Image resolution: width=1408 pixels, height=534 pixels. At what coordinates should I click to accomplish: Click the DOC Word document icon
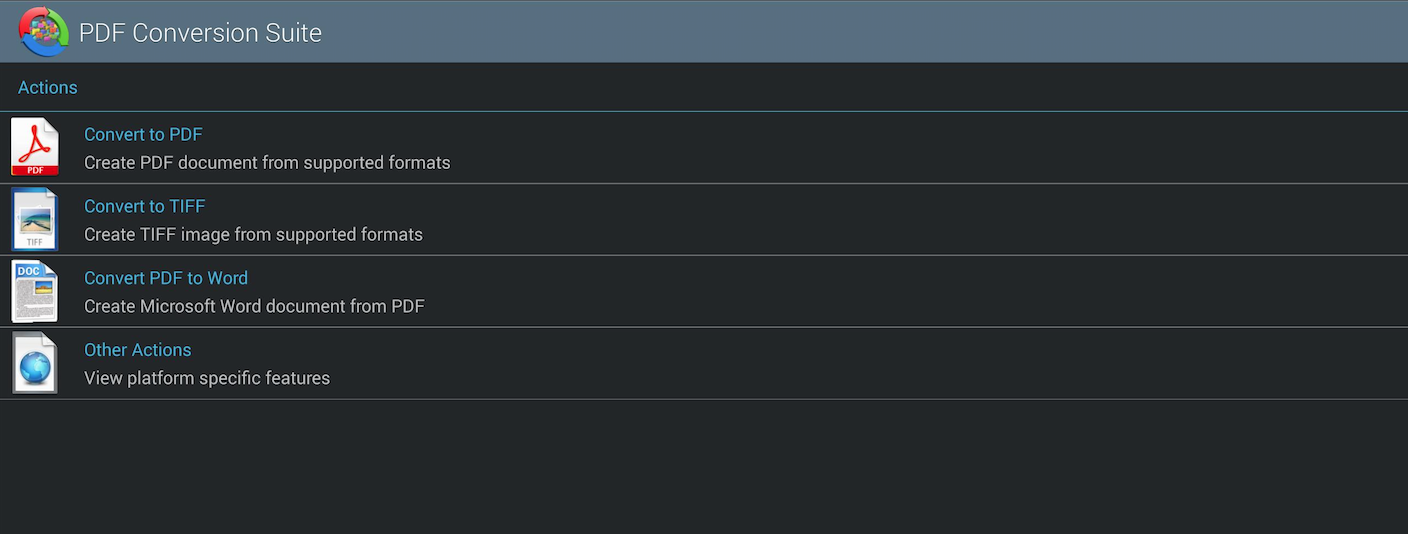tap(35, 291)
